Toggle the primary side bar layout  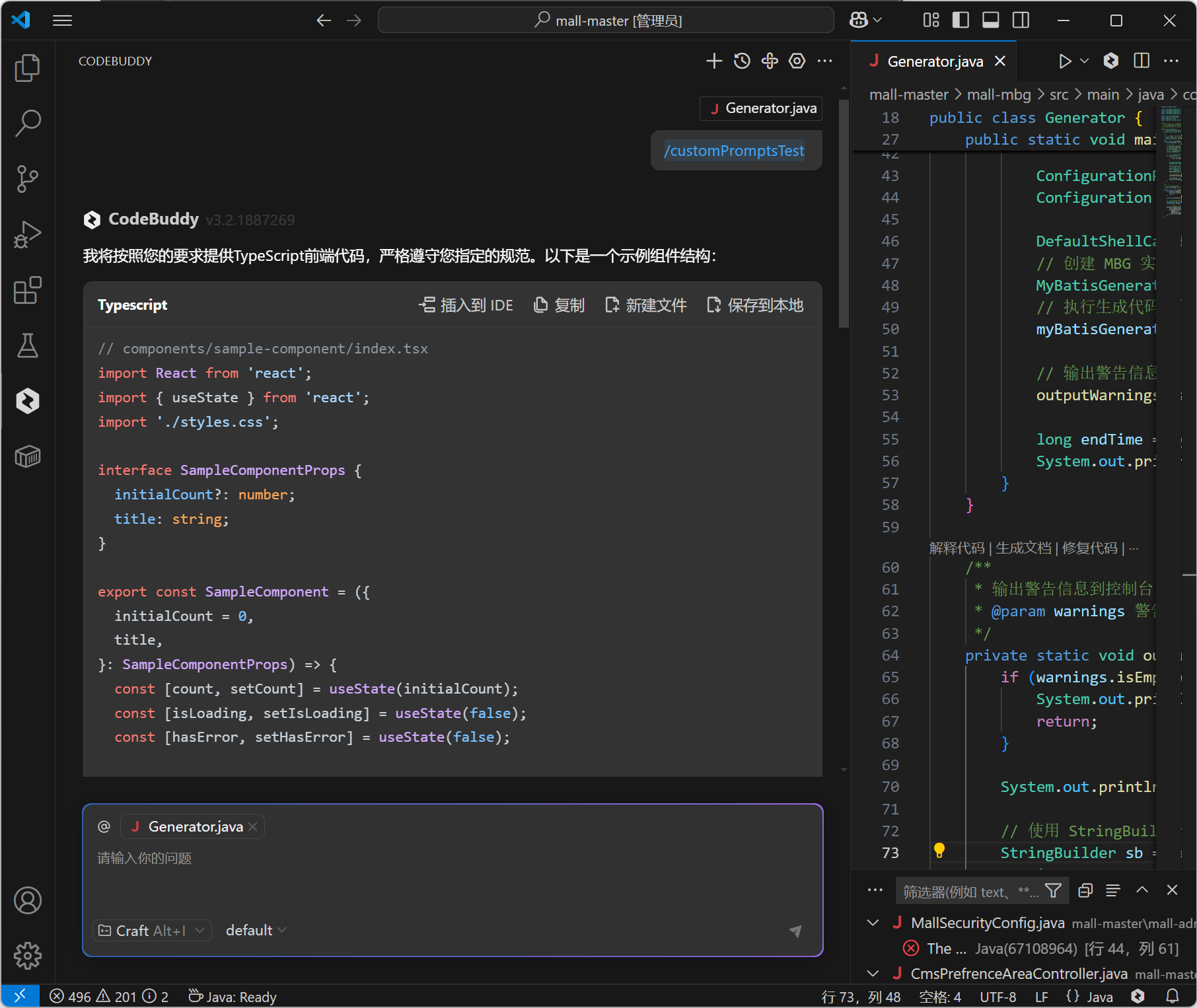click(x=961, y=20)
